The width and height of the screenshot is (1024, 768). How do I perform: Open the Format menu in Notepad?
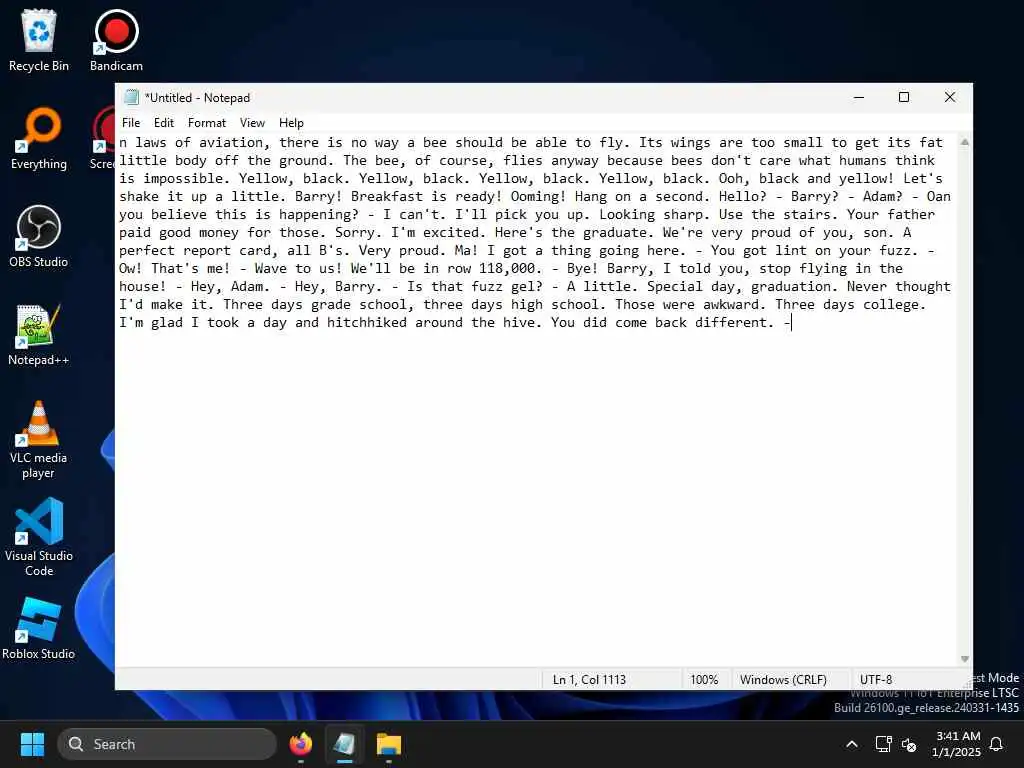206,123
